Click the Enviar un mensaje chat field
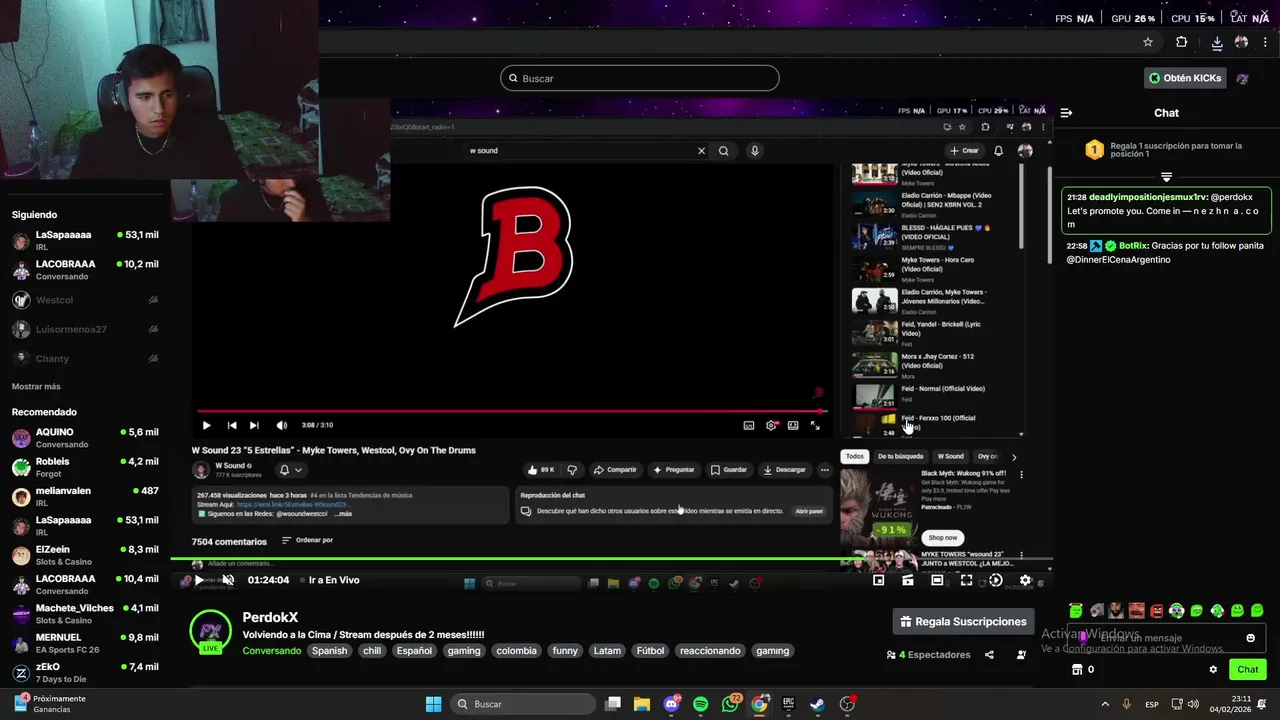 point(1166,638)
